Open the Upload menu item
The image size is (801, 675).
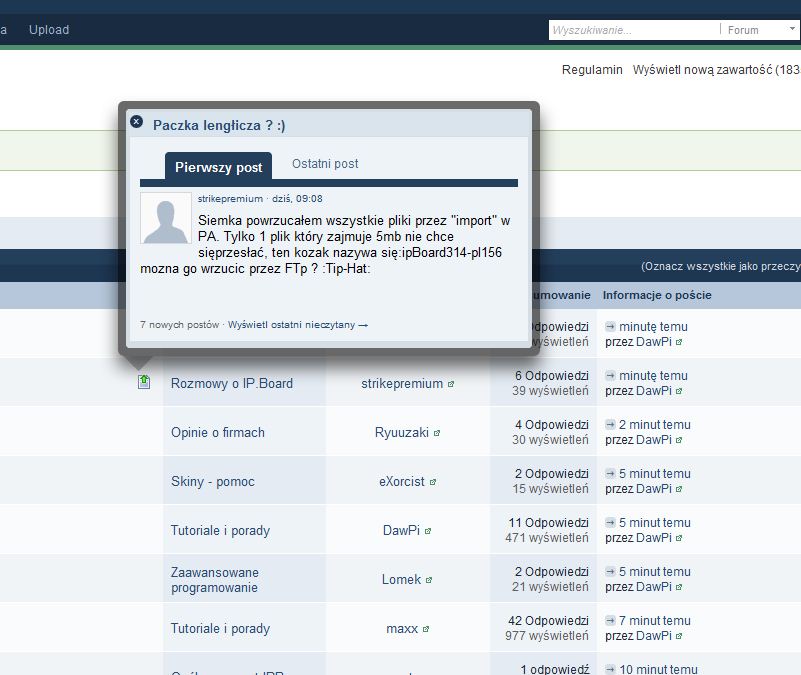[x=49, y=30]
